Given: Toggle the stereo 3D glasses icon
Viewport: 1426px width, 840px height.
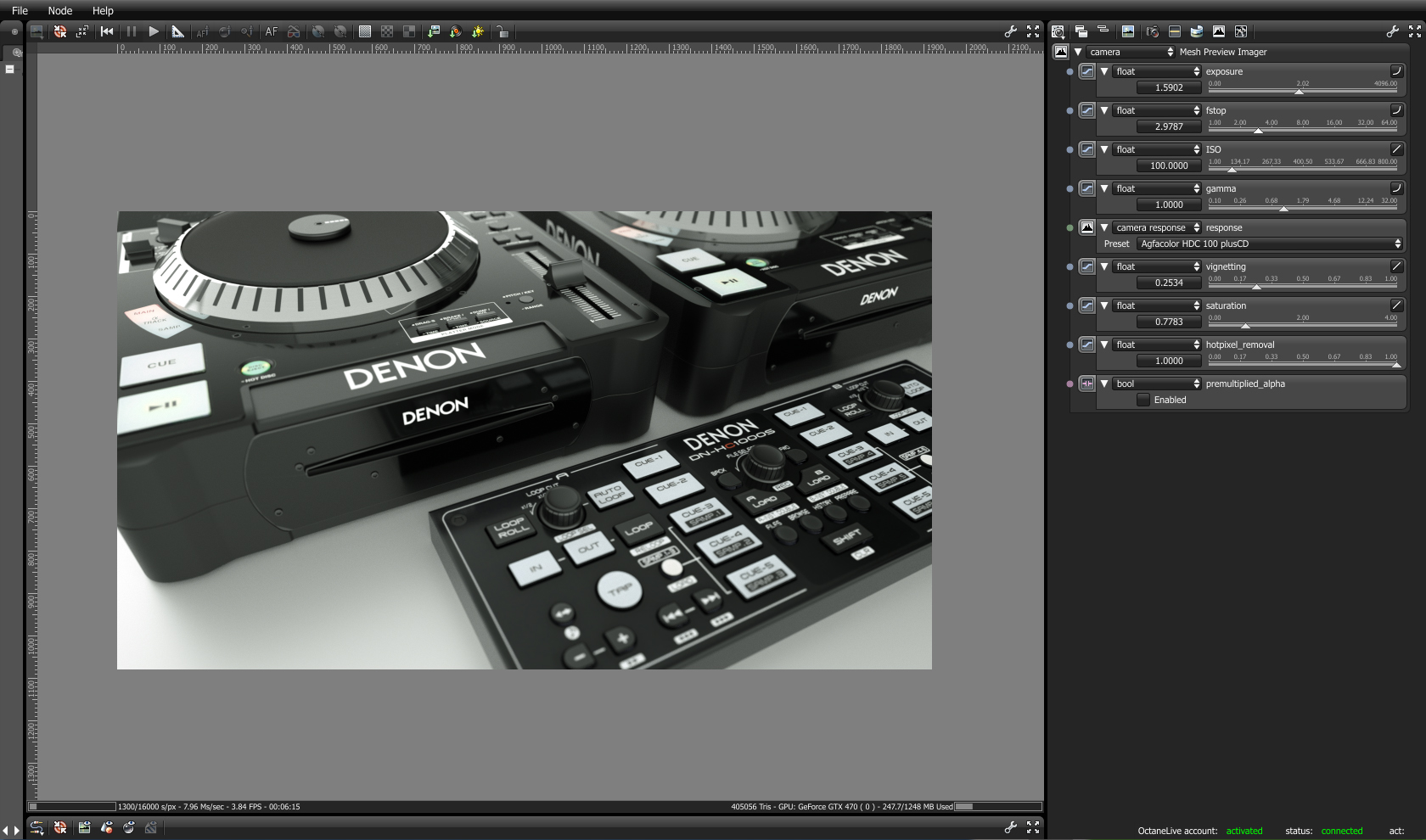Looking at the screenshot, I should pos(294,31).
